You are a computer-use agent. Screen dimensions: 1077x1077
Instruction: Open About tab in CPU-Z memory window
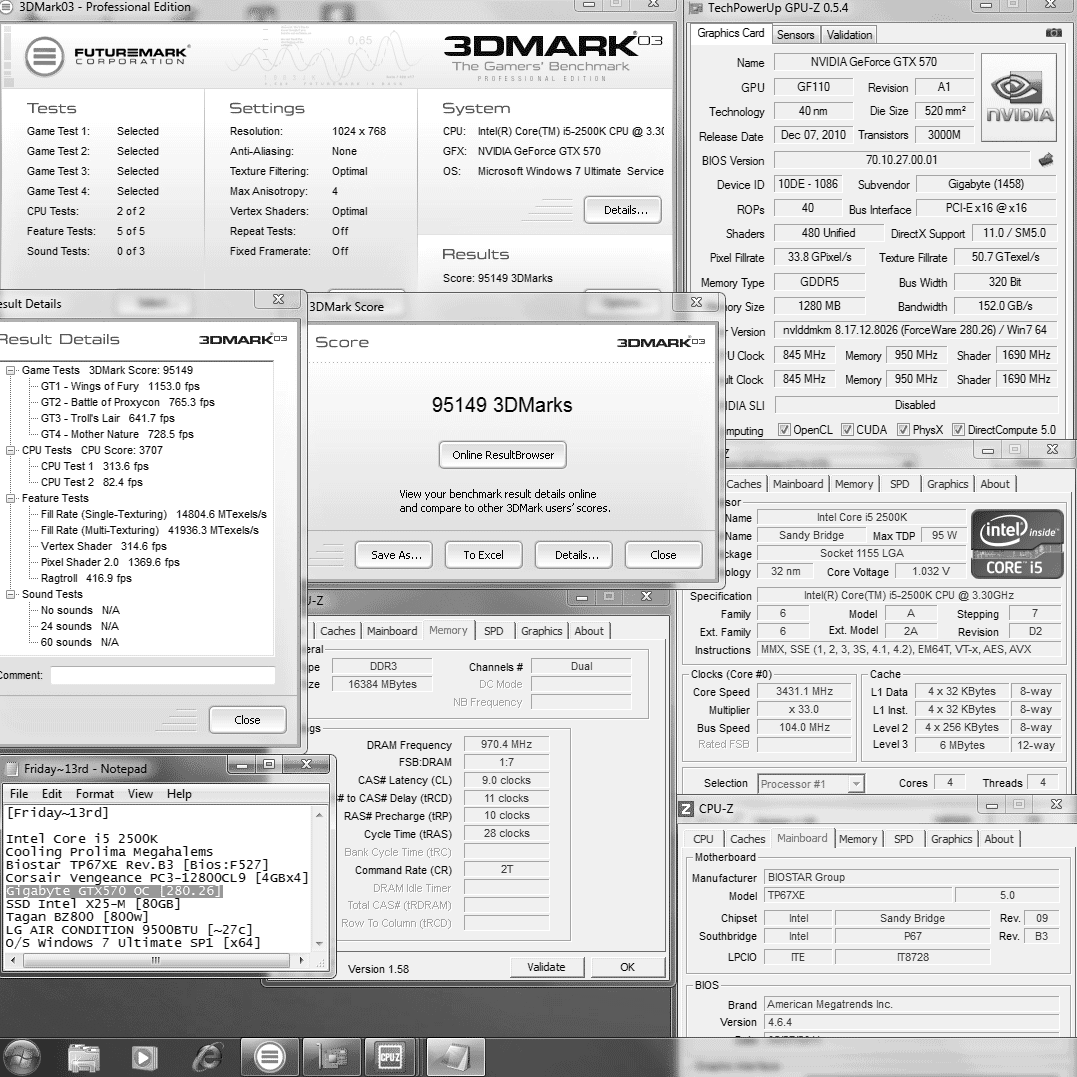pos(589,631)
